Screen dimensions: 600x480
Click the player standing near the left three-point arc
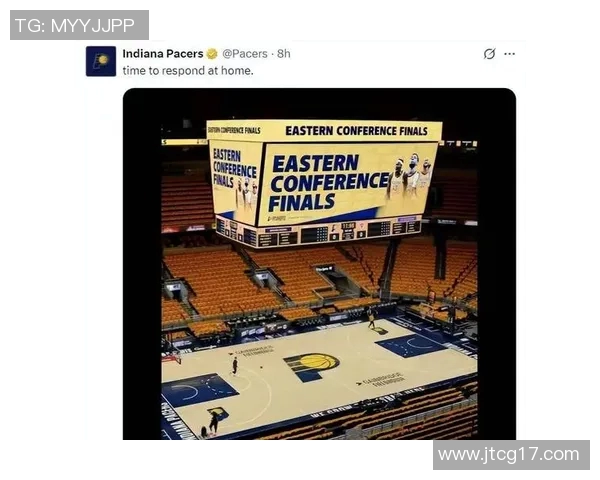(x=235, y=366)
